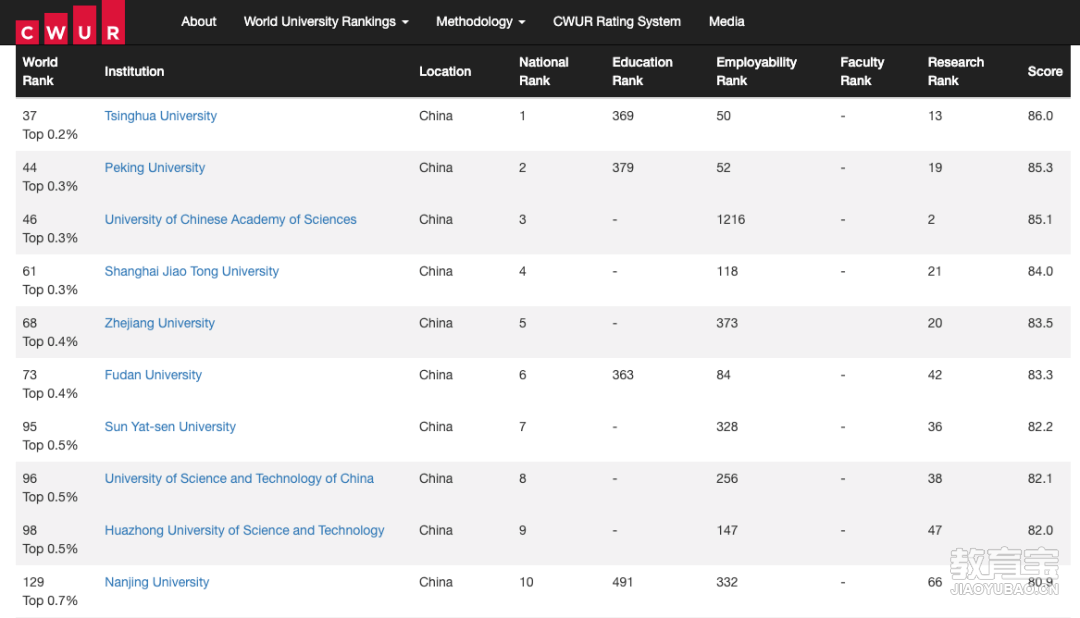The height and width of the screenshot is (618, 1080).
Task: Select Tsinghua's score 86.0
Action: [1040, 116]
